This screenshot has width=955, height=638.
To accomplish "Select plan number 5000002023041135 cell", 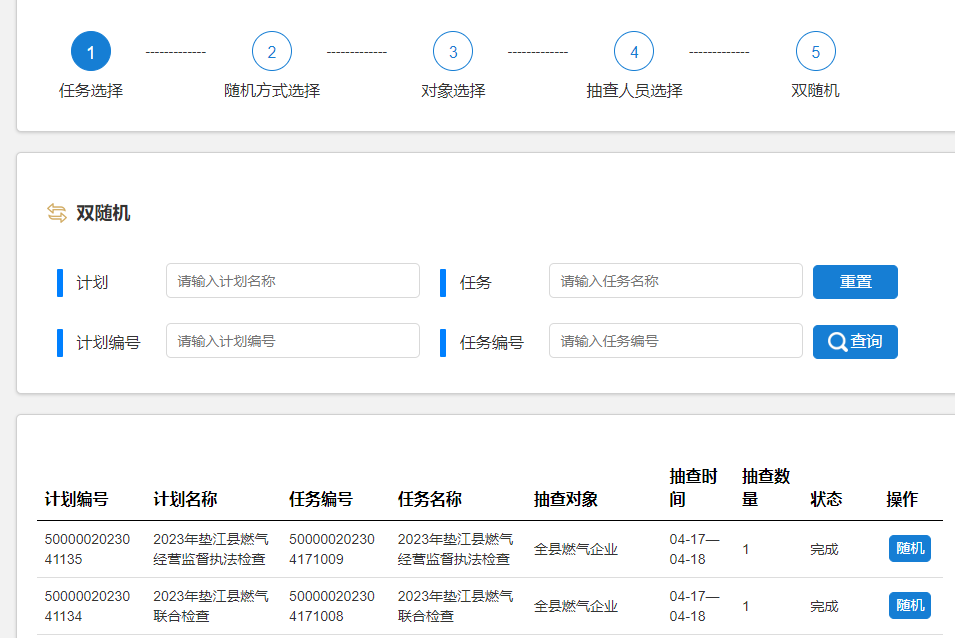I will pos(87,549).
